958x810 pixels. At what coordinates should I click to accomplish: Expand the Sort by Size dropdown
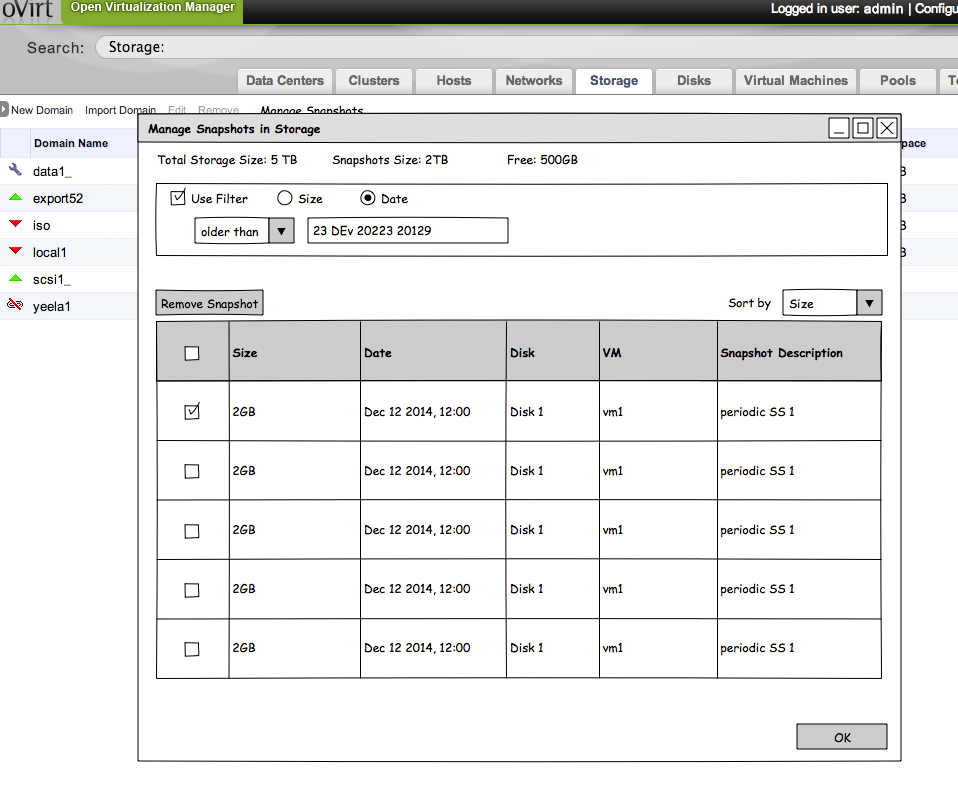tap(869, 303)
